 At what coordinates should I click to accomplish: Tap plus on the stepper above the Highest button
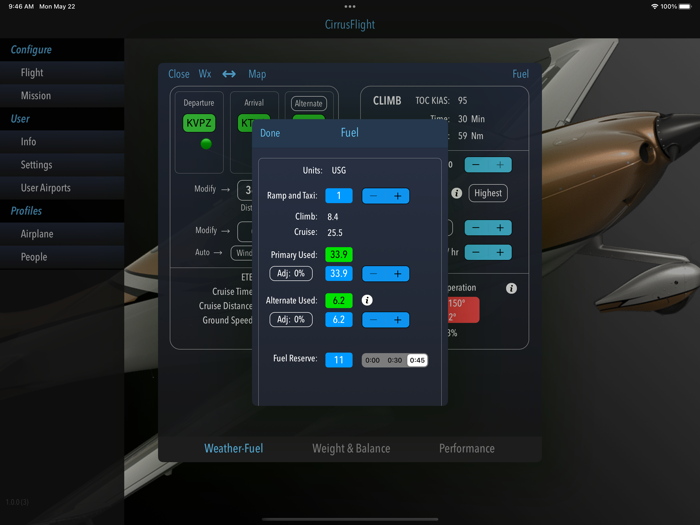point(500,165)
